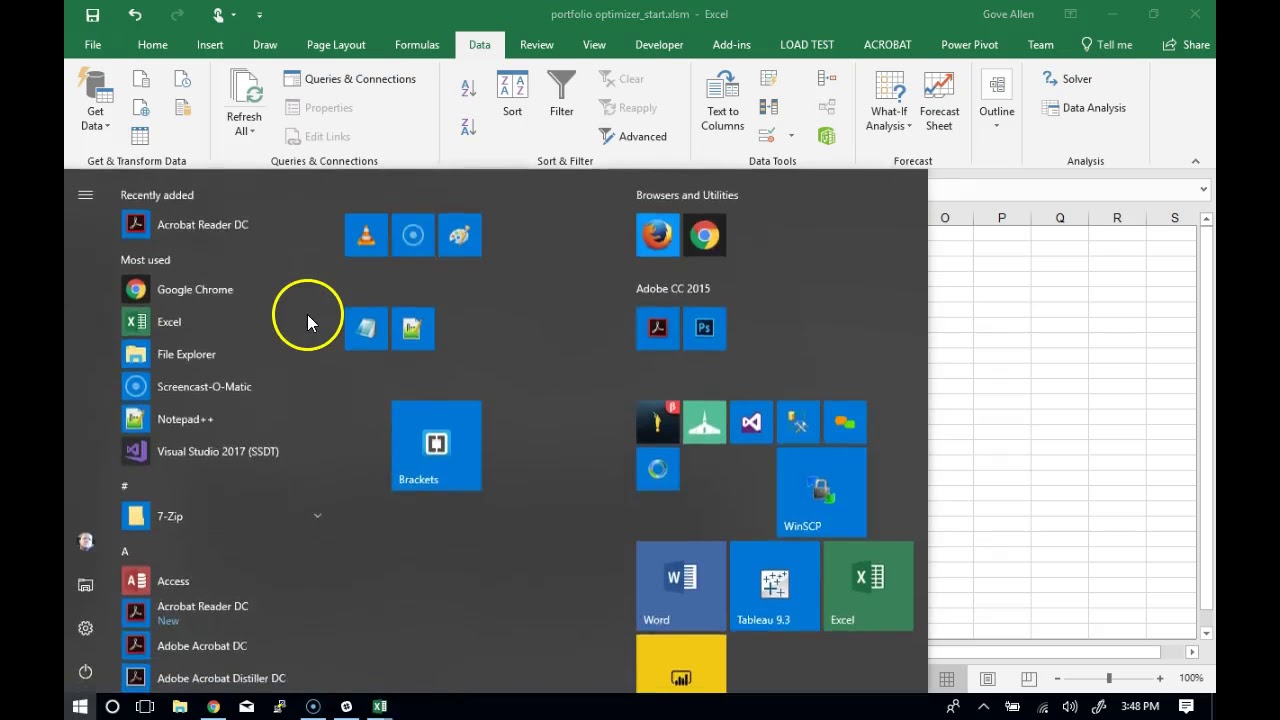Open Settings gear in start menu
Image resolution: width=1280 pixels, height=720 pixels.
coord(85,628)
